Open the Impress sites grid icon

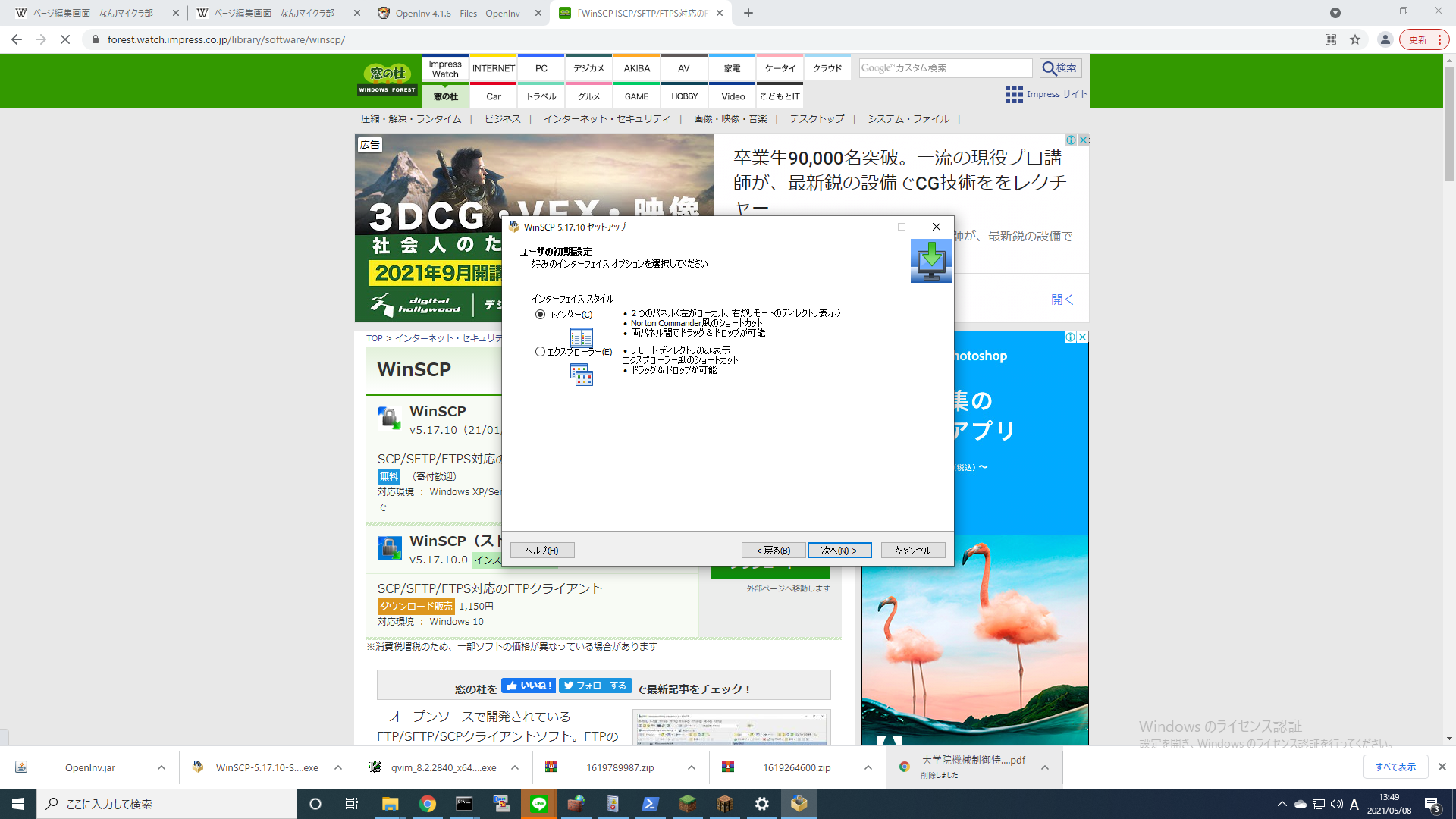coord(1014,94)
